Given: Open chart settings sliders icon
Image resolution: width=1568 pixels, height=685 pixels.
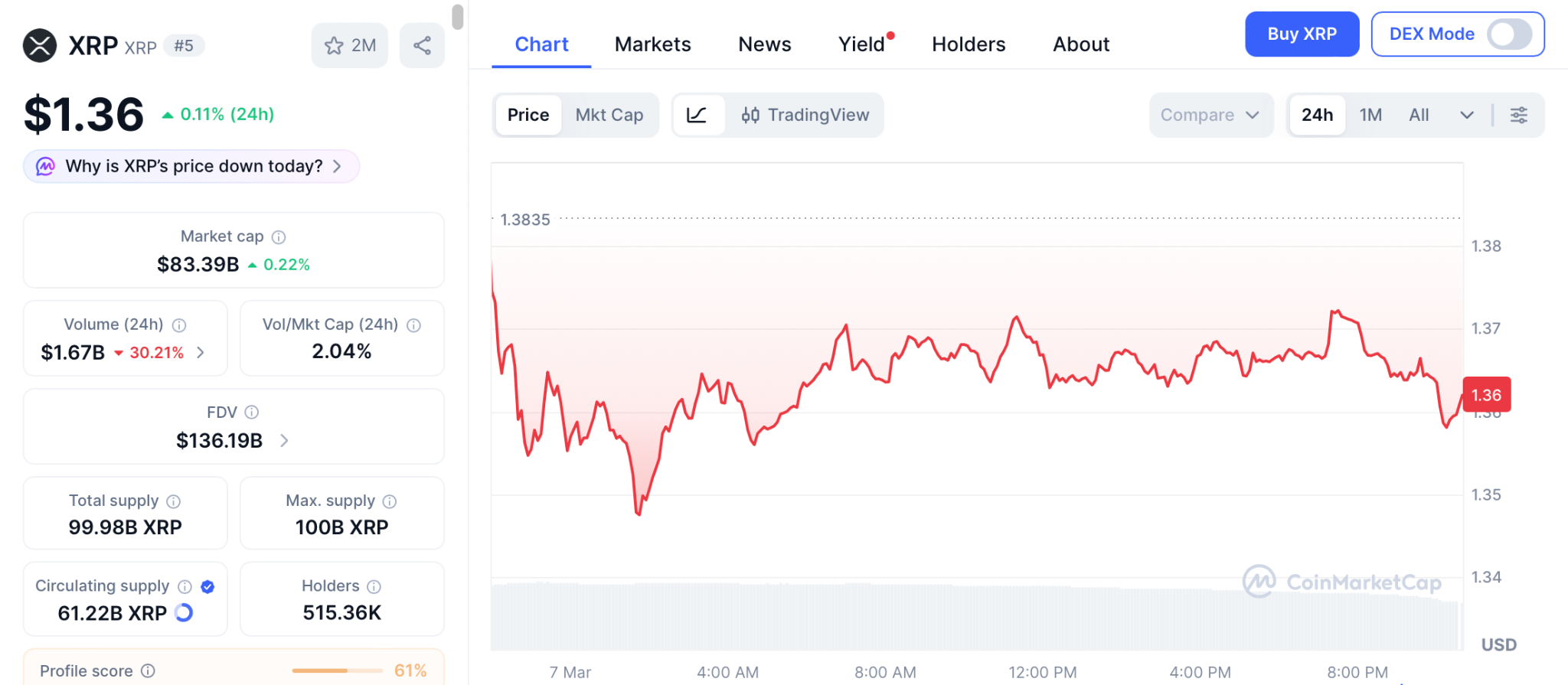Looking at the screenshot, I should pyautogui.click(x=1518, y=115).
